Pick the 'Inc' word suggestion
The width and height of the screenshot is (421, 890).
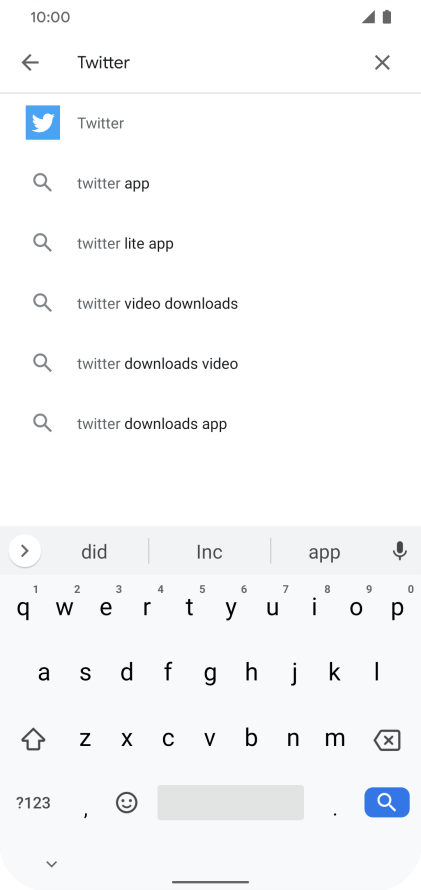pos(209,552)
